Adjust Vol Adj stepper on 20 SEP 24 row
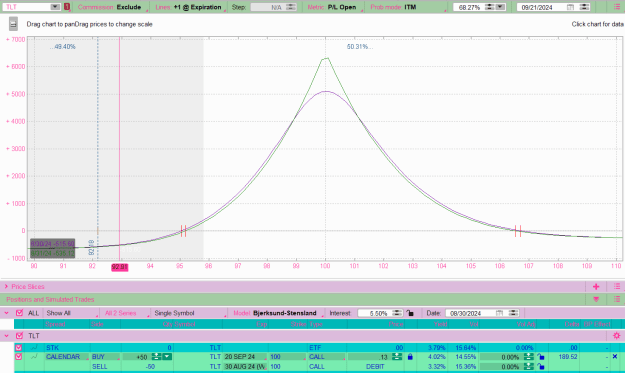The height and width of the screenshot is (373, 625). pos(528,357)
